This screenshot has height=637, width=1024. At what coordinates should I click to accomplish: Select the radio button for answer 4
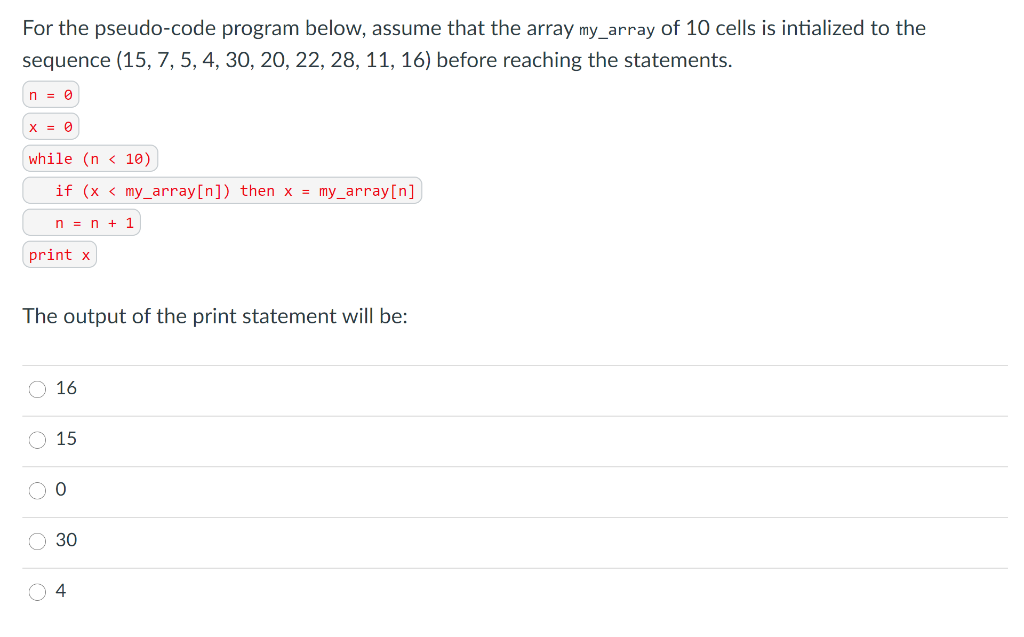[37, 592]
